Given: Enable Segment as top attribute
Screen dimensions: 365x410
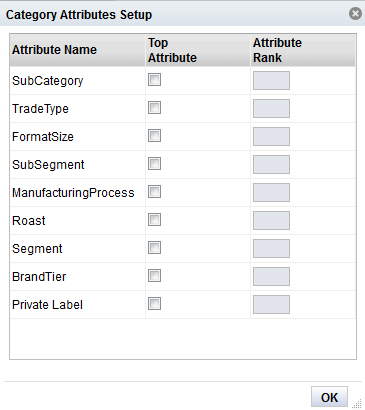Looking at the screenshot, I should [x=154, y=248].
